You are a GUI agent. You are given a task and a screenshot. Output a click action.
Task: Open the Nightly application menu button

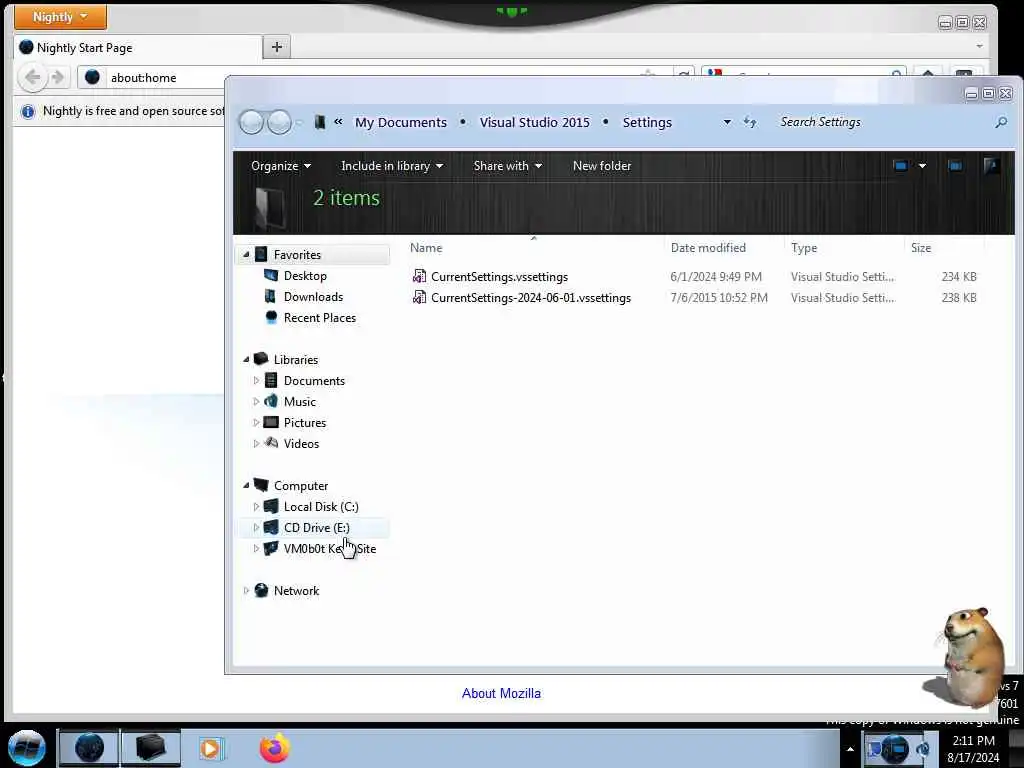(60, 17)
